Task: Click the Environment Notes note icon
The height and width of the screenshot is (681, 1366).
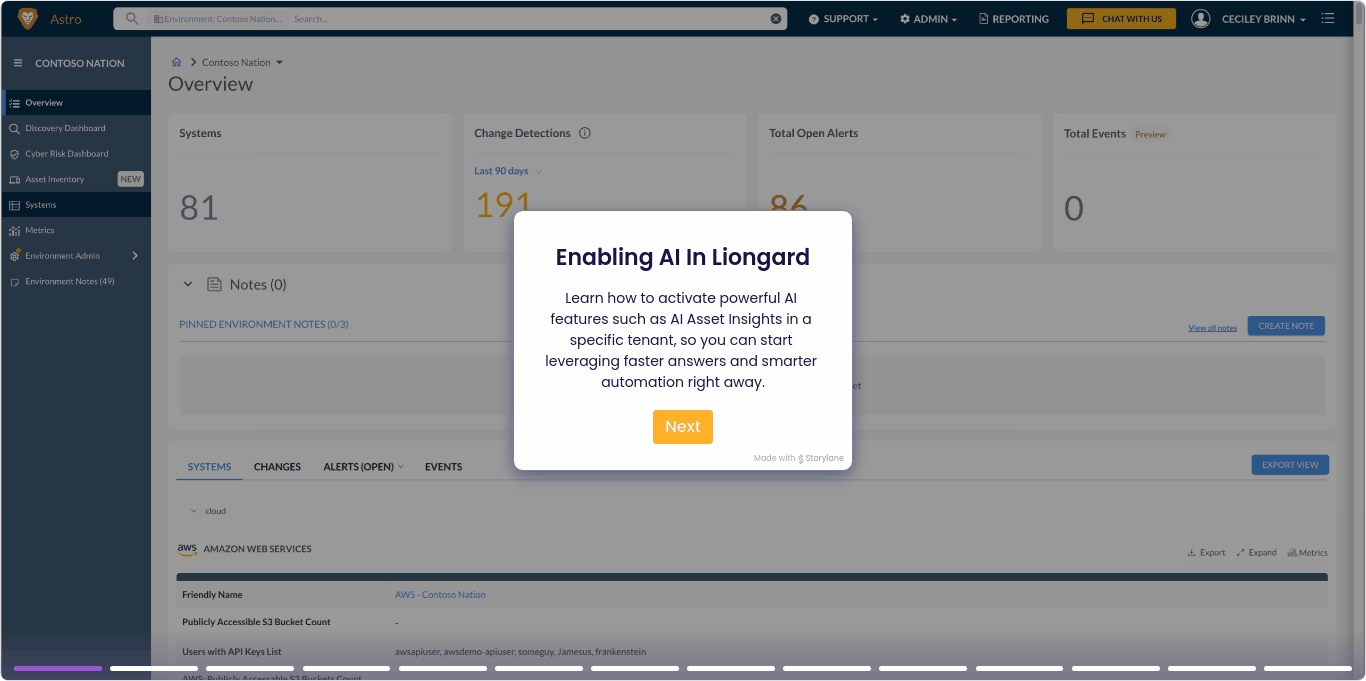Action: coord(14,282)
